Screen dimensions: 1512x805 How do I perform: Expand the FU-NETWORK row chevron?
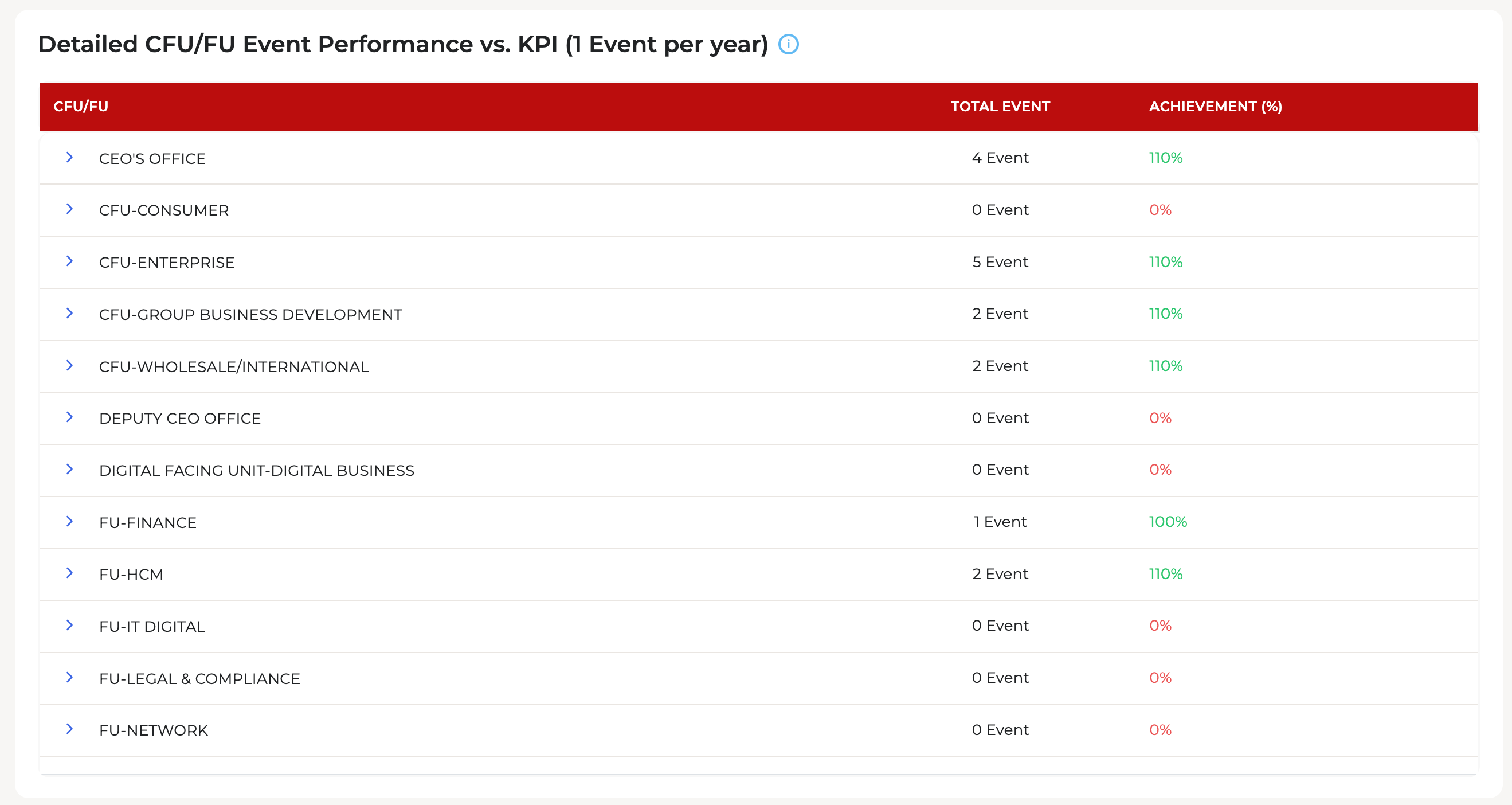(69, 729)
